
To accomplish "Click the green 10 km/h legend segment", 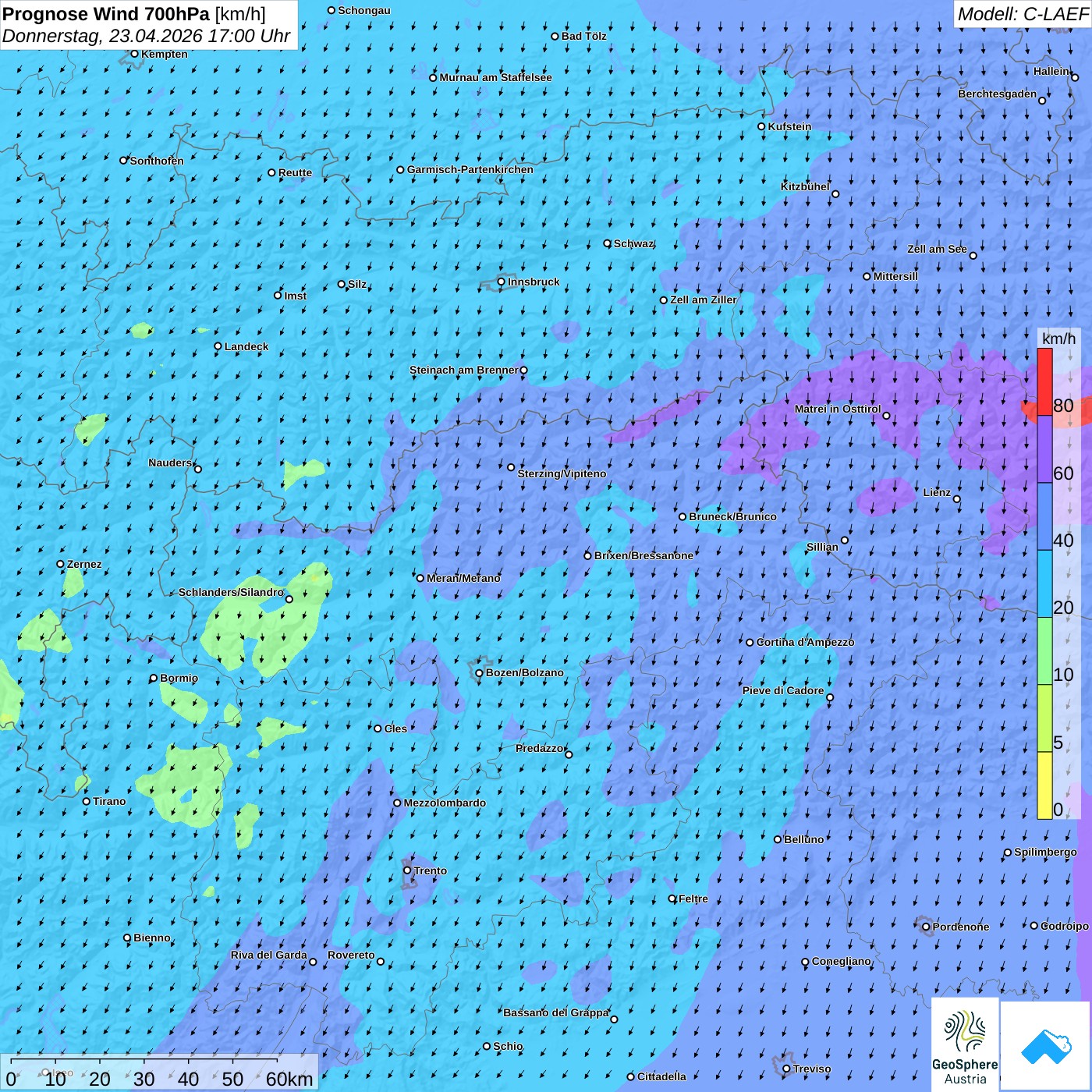I will (x=1044, y=651).
